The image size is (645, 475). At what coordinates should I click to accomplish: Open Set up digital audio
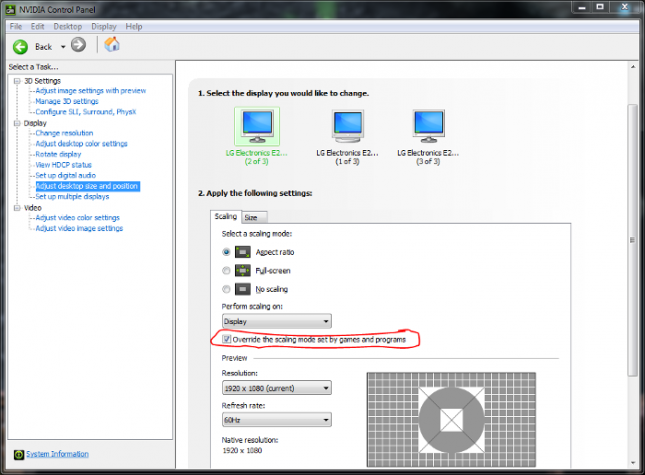pos(65,175)
